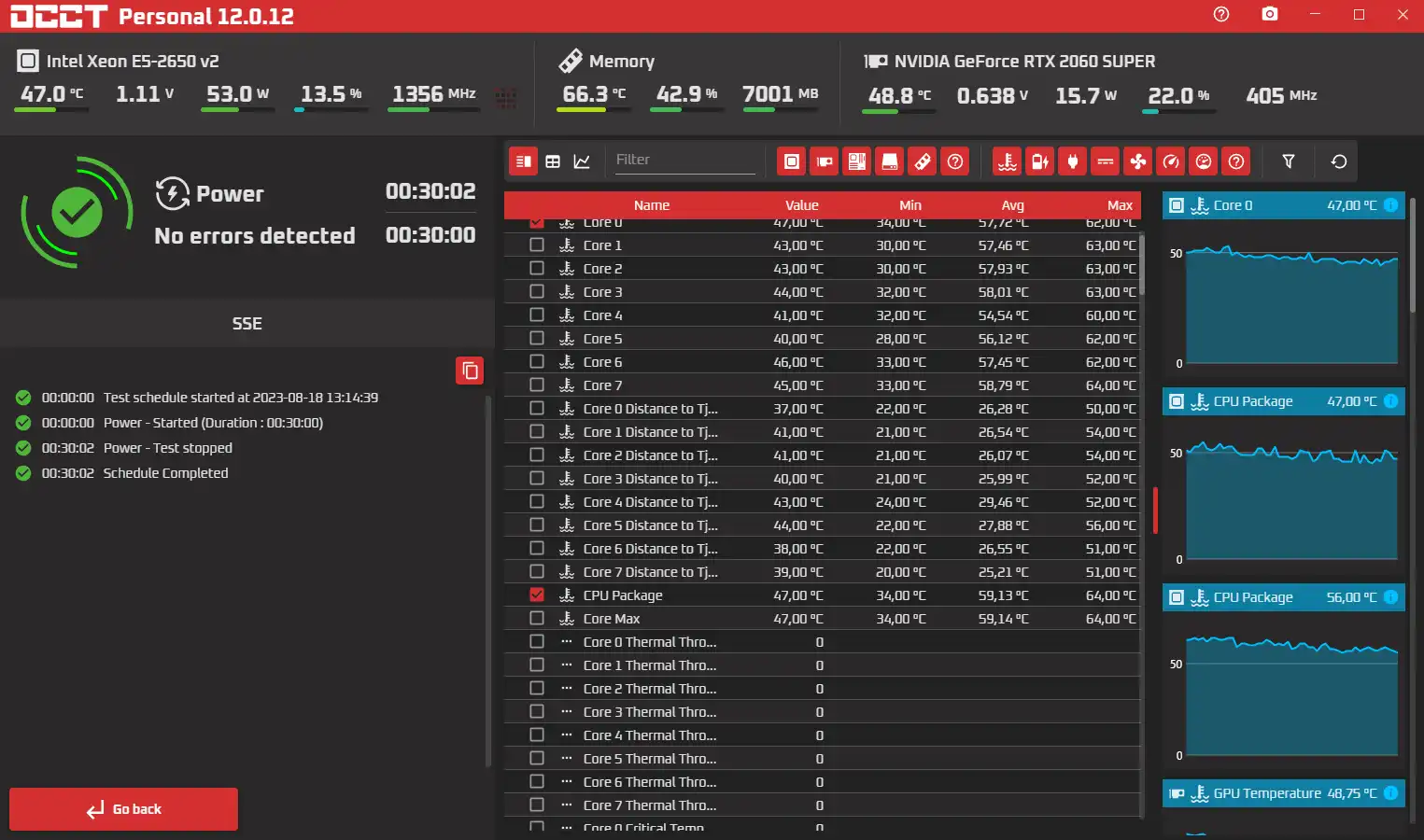Select the Core 6 Distance to Tj row
1424x840 pixels.
822,548
